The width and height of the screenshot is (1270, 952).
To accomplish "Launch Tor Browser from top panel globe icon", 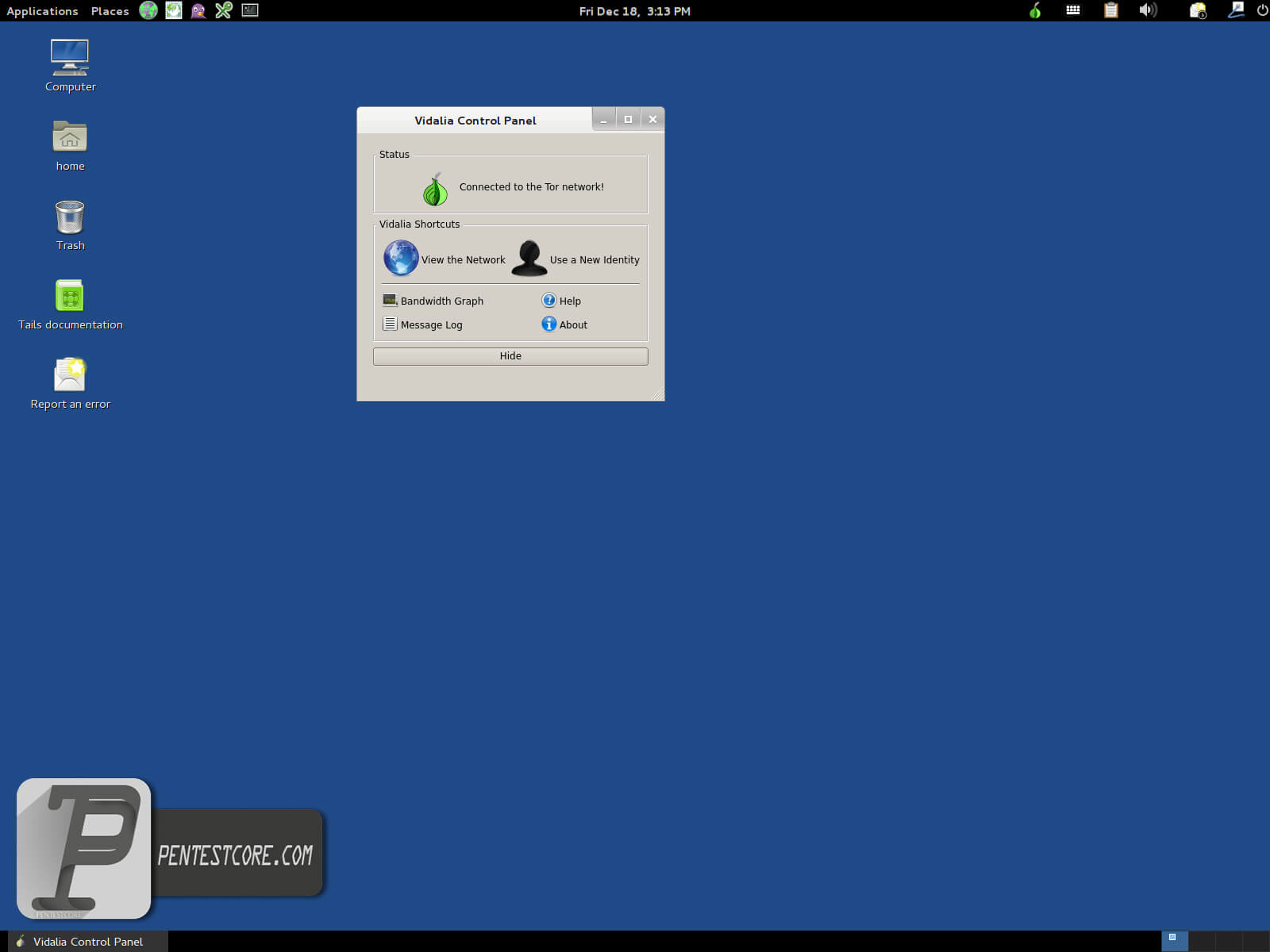I will pos(148,10).
